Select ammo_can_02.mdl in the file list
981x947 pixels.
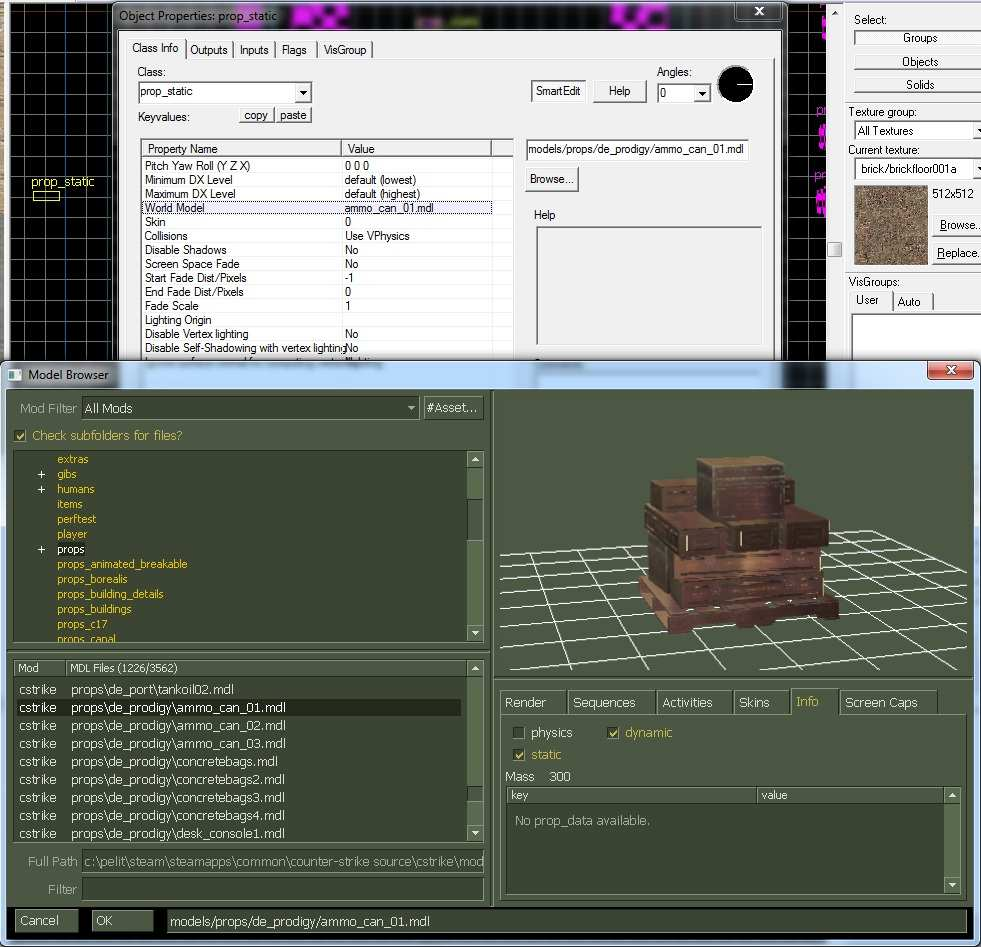(239, 726)
